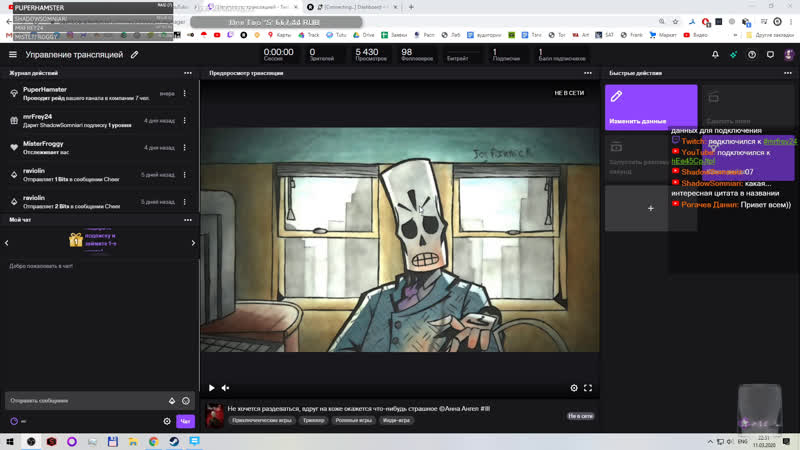Click the 98 Фолловеров stat
Image resolution: width=800 pixels, height=450 pixels.
click(417, 55)
